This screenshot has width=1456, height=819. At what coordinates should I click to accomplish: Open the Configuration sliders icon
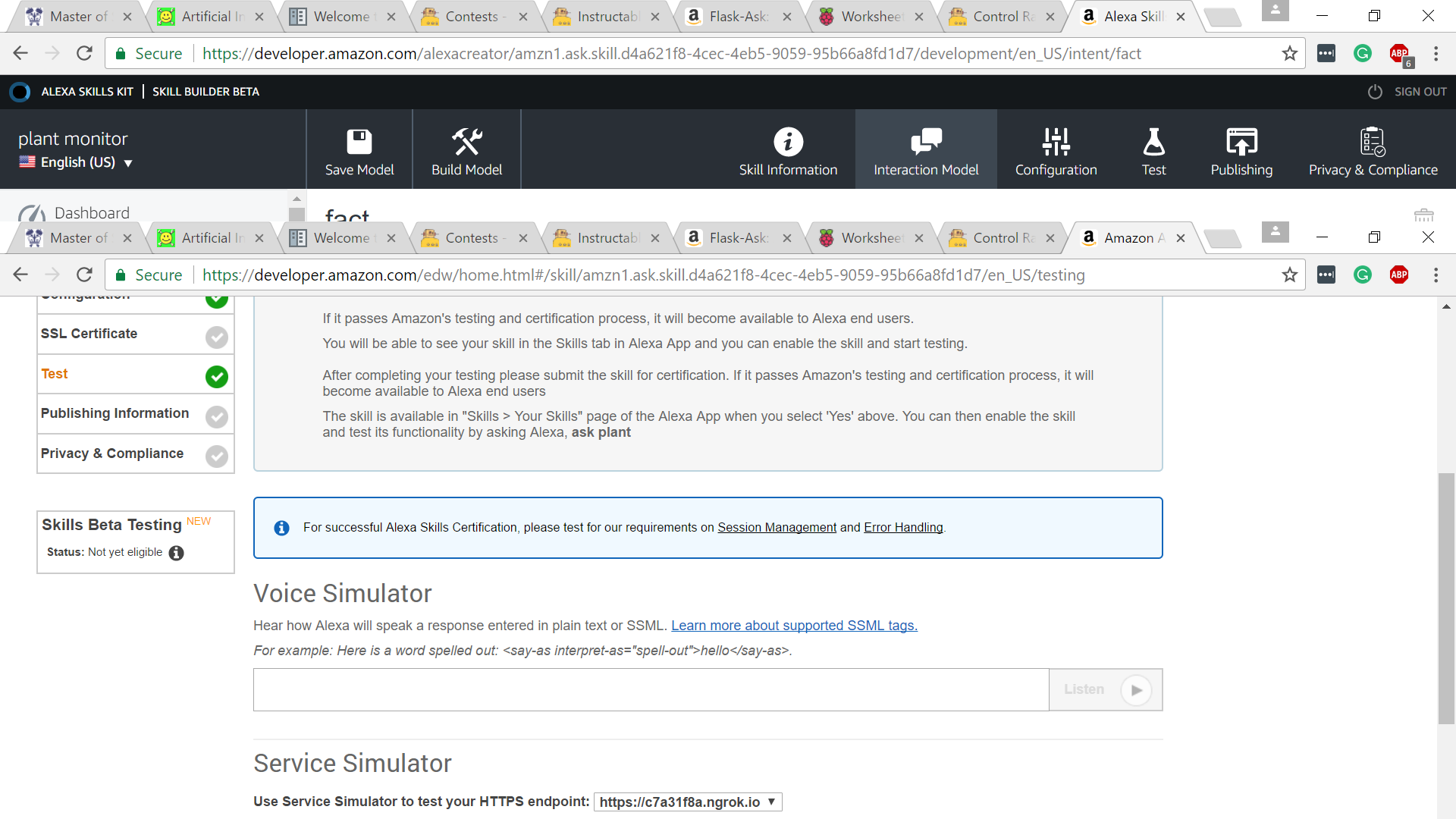pos(1056,142)
